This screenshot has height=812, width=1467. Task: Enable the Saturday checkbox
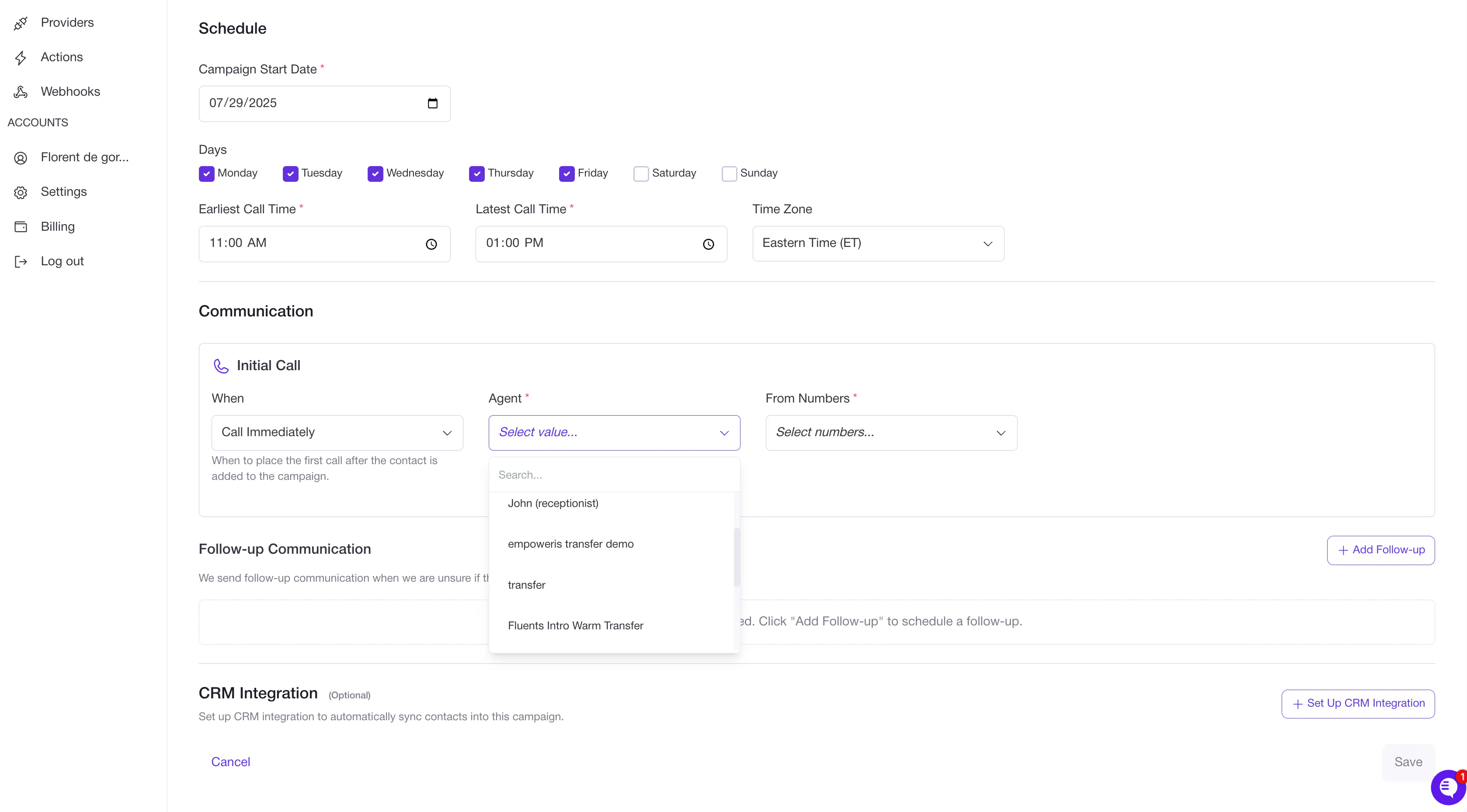coord(641,174)
